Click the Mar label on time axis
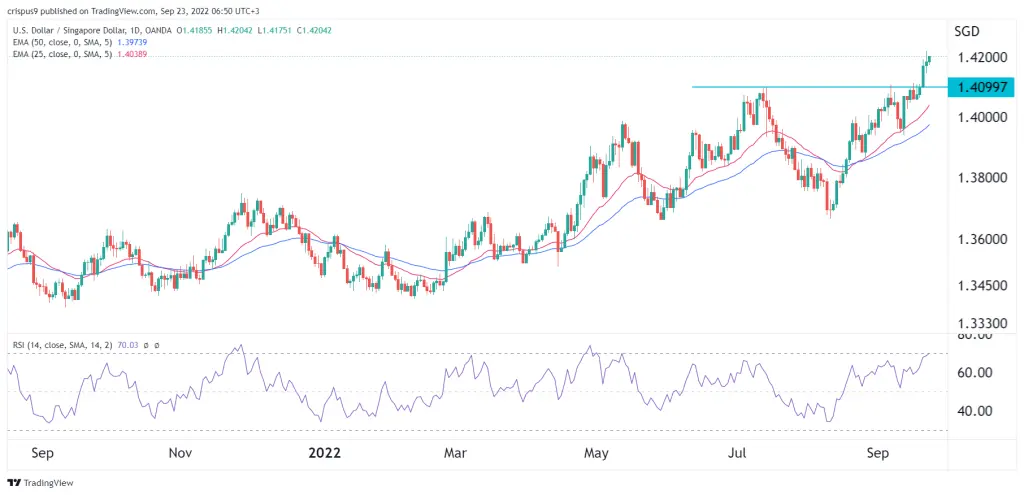 tap(455, 452)
